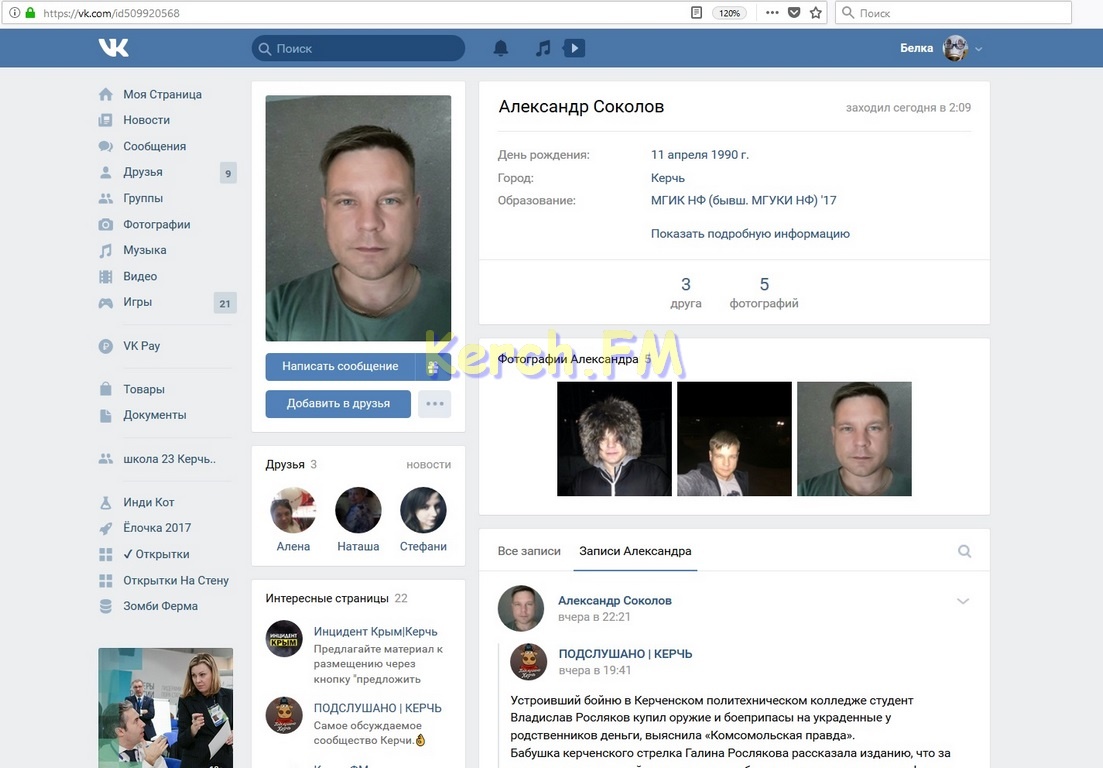
Task: Open the Pocket icon in address bar
Action: point(794,13)
